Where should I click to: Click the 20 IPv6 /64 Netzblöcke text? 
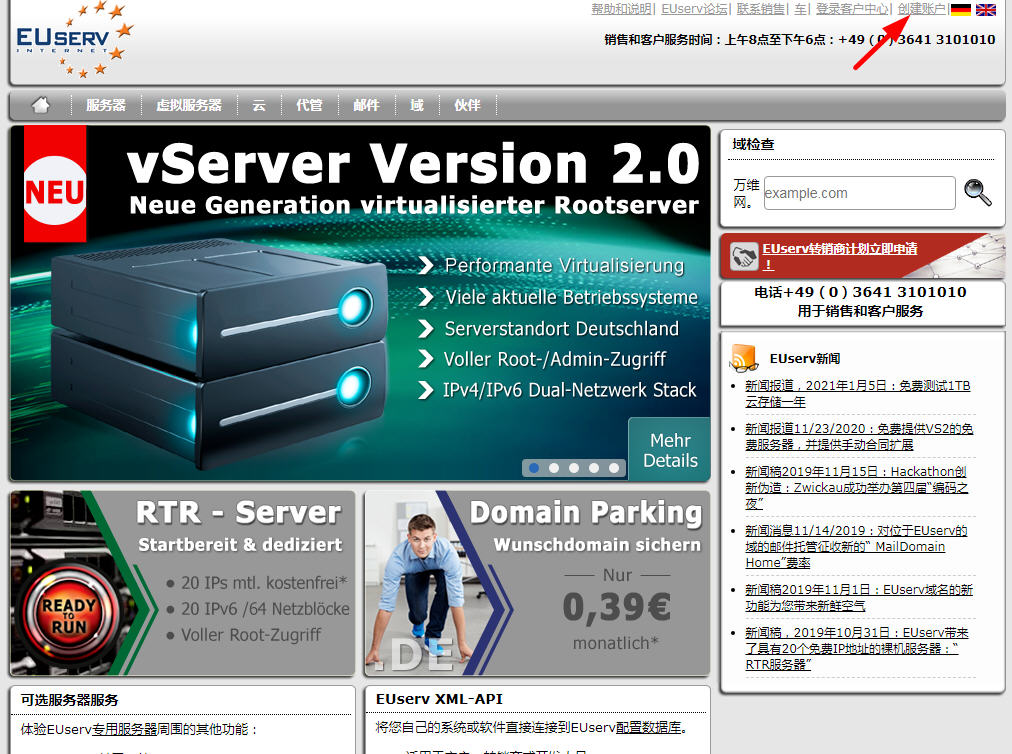(x=265, y=609)
